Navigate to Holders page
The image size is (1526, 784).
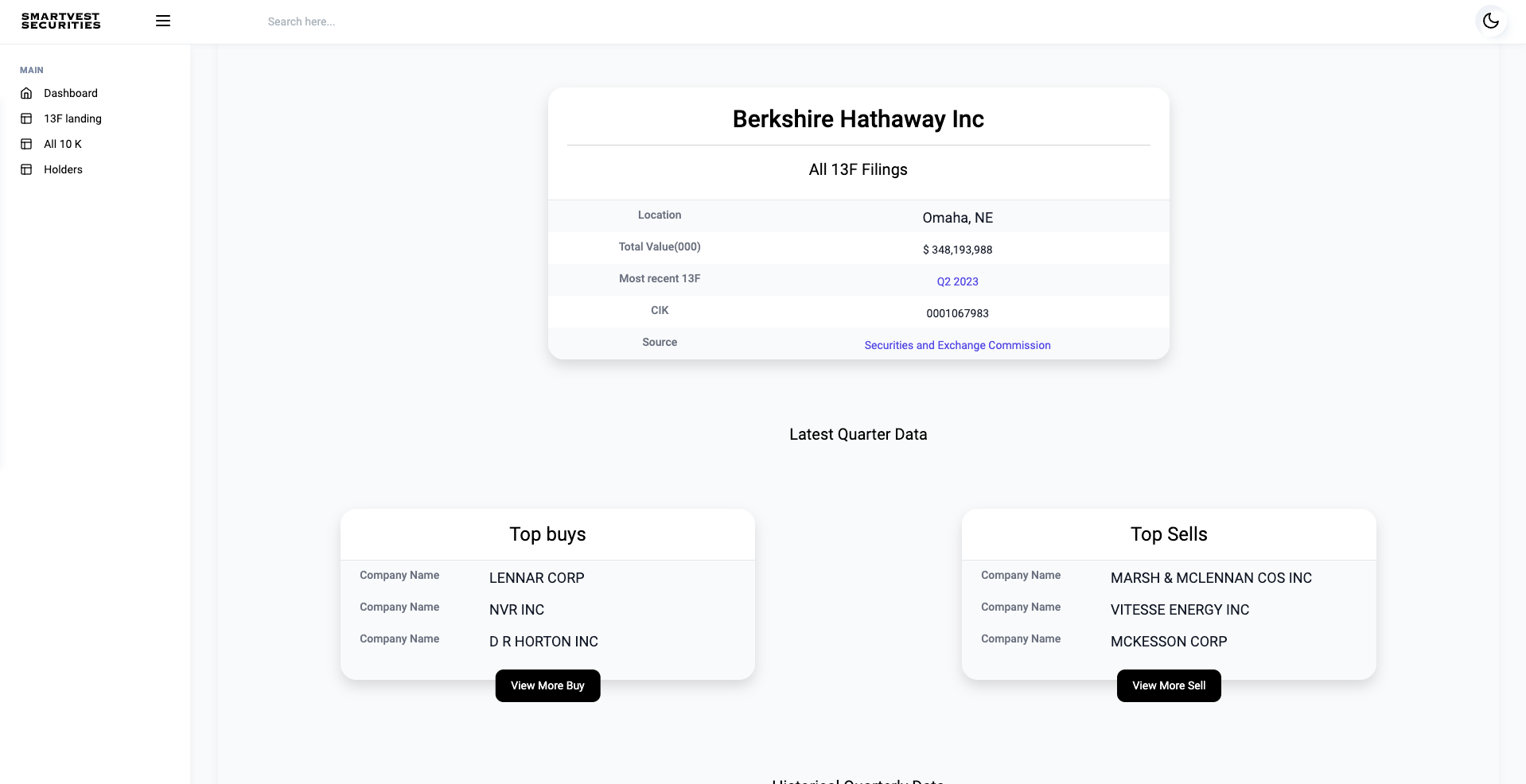pos(63,169)
